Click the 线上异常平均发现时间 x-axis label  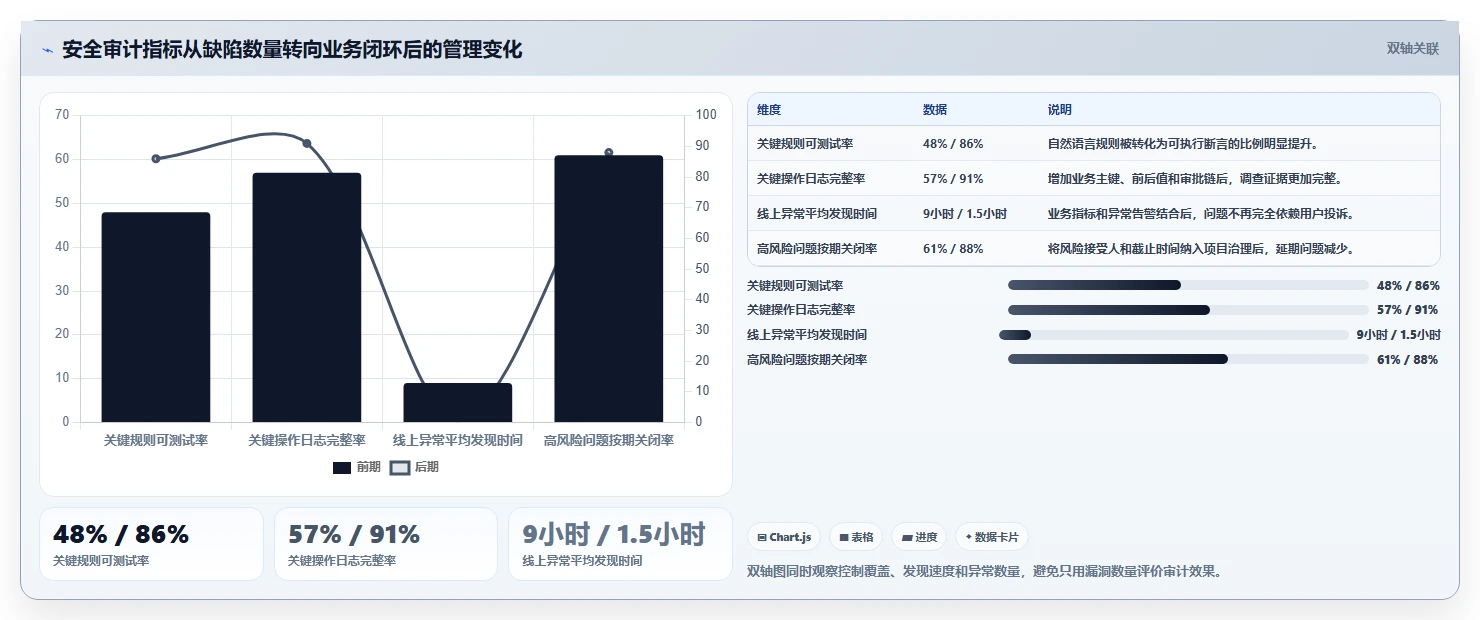point(458,440)
